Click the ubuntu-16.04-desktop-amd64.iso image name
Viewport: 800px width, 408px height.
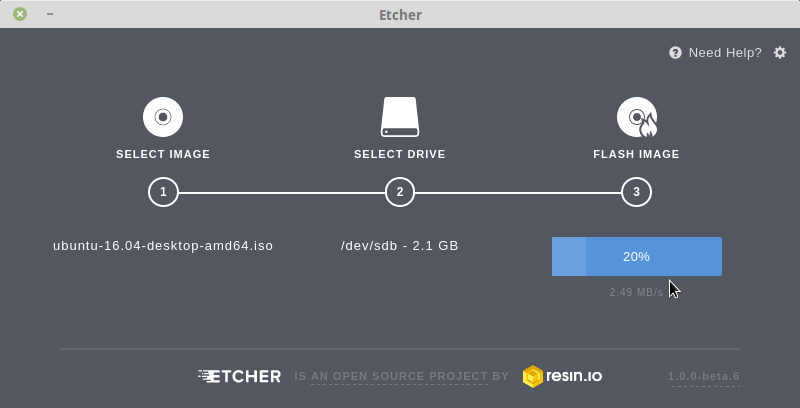coord(163,245)
